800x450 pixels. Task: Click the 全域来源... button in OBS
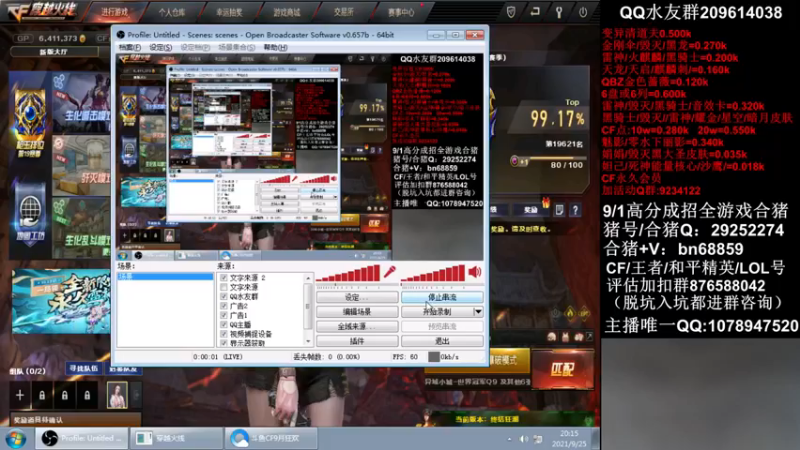357,326
